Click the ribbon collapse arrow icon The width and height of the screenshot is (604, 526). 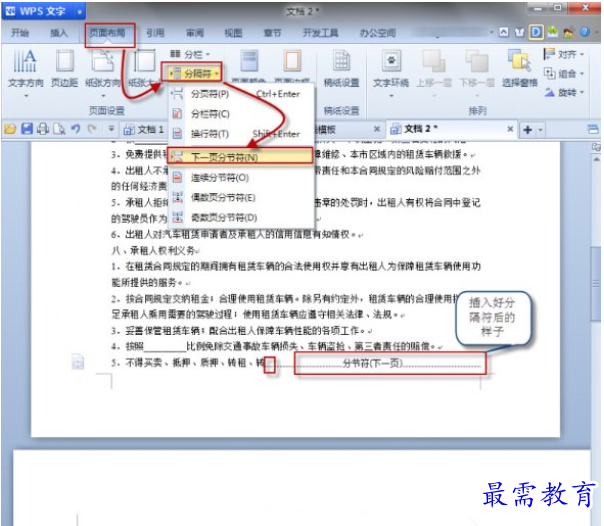[x=504, y=33]
